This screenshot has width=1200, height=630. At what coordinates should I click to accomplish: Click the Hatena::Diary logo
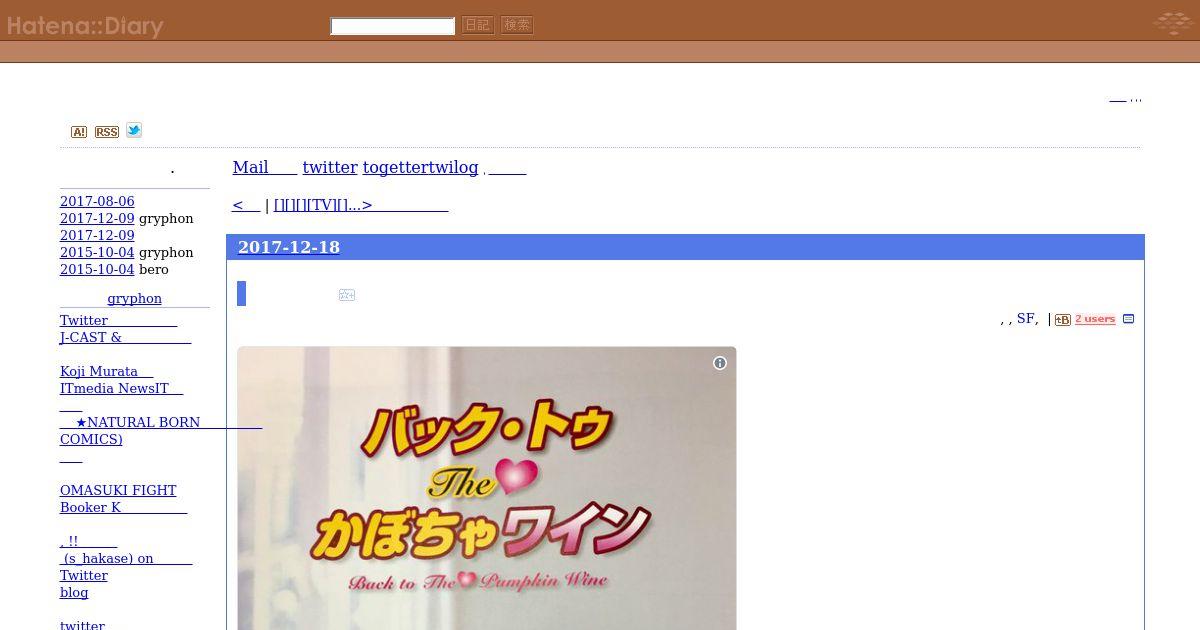click(85, 27)
